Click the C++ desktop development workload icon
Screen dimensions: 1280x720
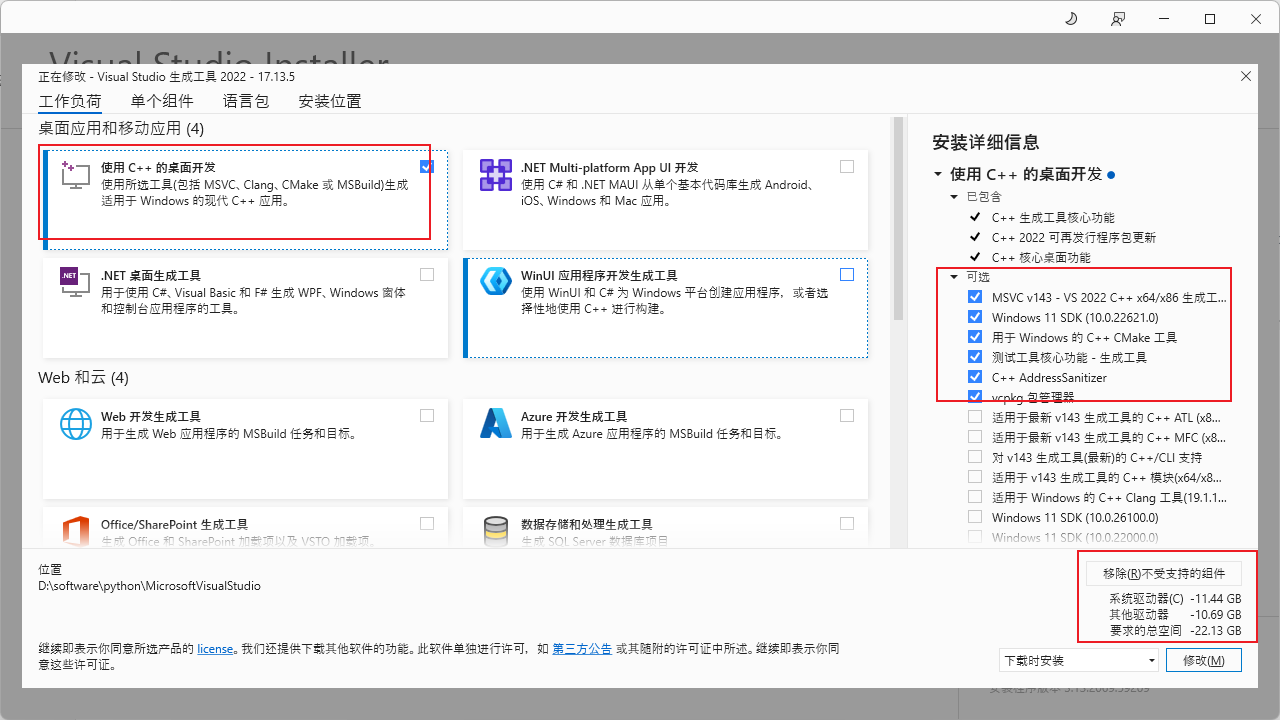(76, 174)
